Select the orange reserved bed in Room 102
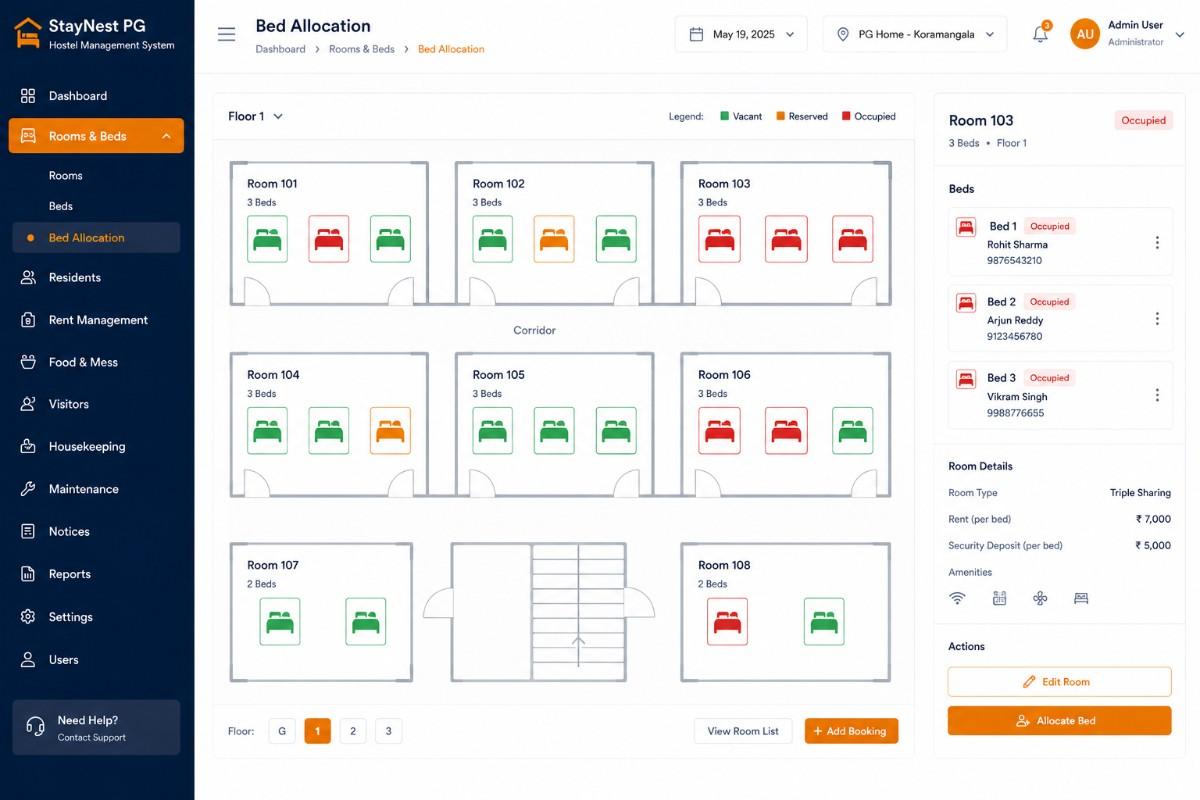 (554, 239)
